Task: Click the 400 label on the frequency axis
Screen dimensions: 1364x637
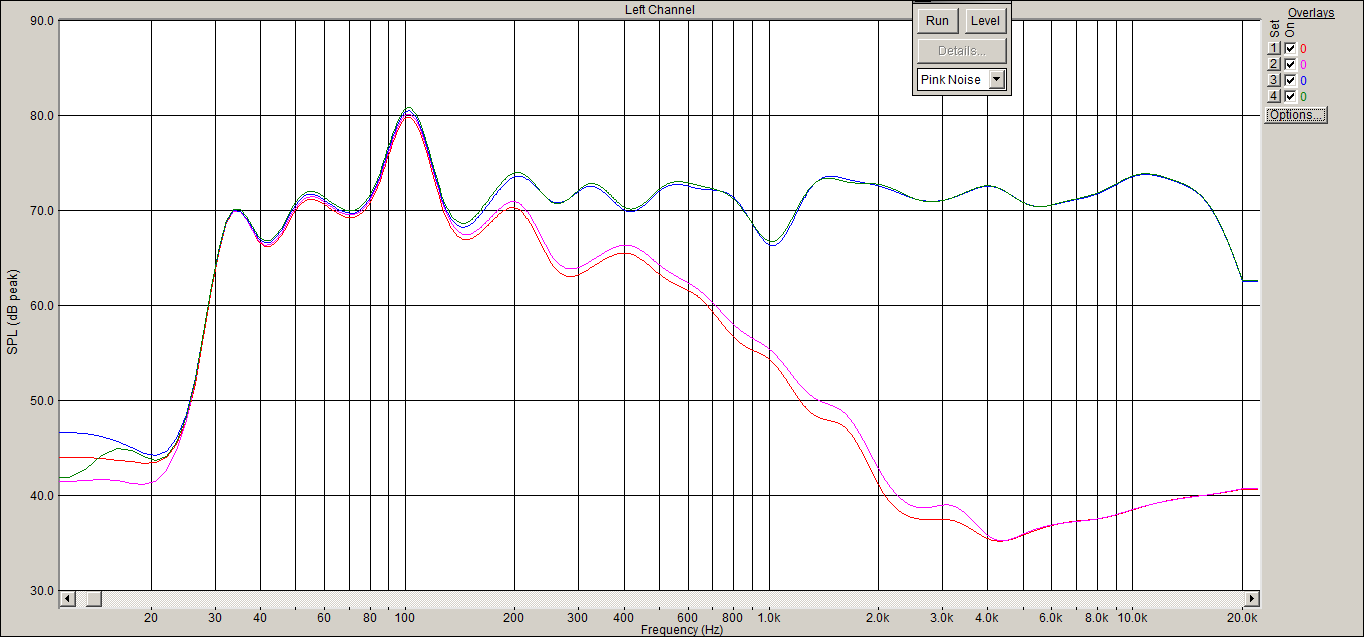Action: point(624,618)
